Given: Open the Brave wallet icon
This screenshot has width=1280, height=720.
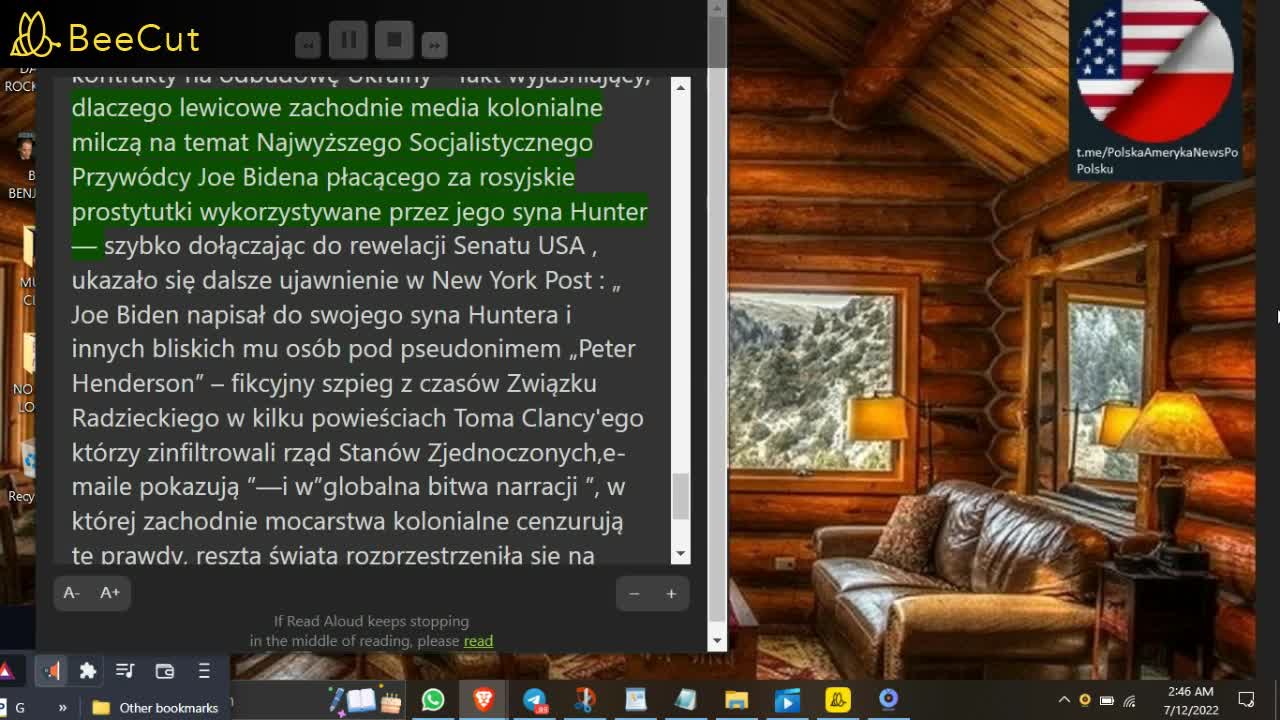Looking at the screenshot, I should (x=165, y=671).
